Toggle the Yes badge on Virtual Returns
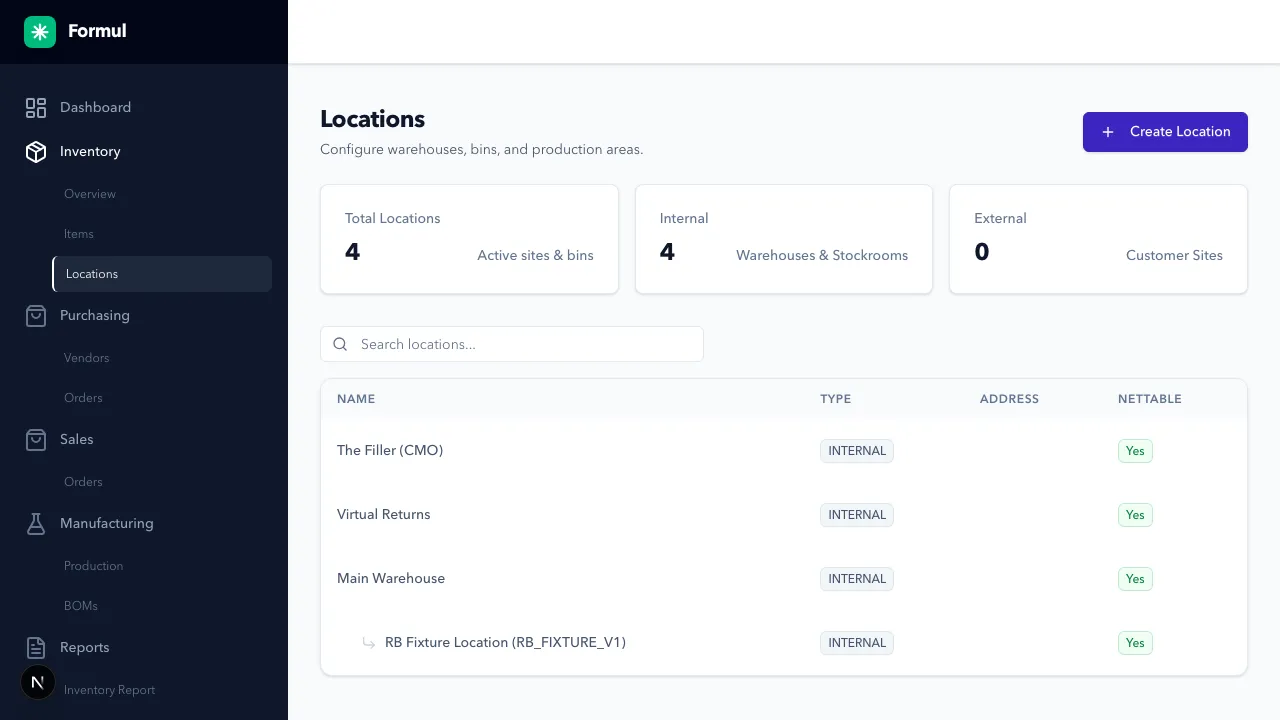 1135,515
